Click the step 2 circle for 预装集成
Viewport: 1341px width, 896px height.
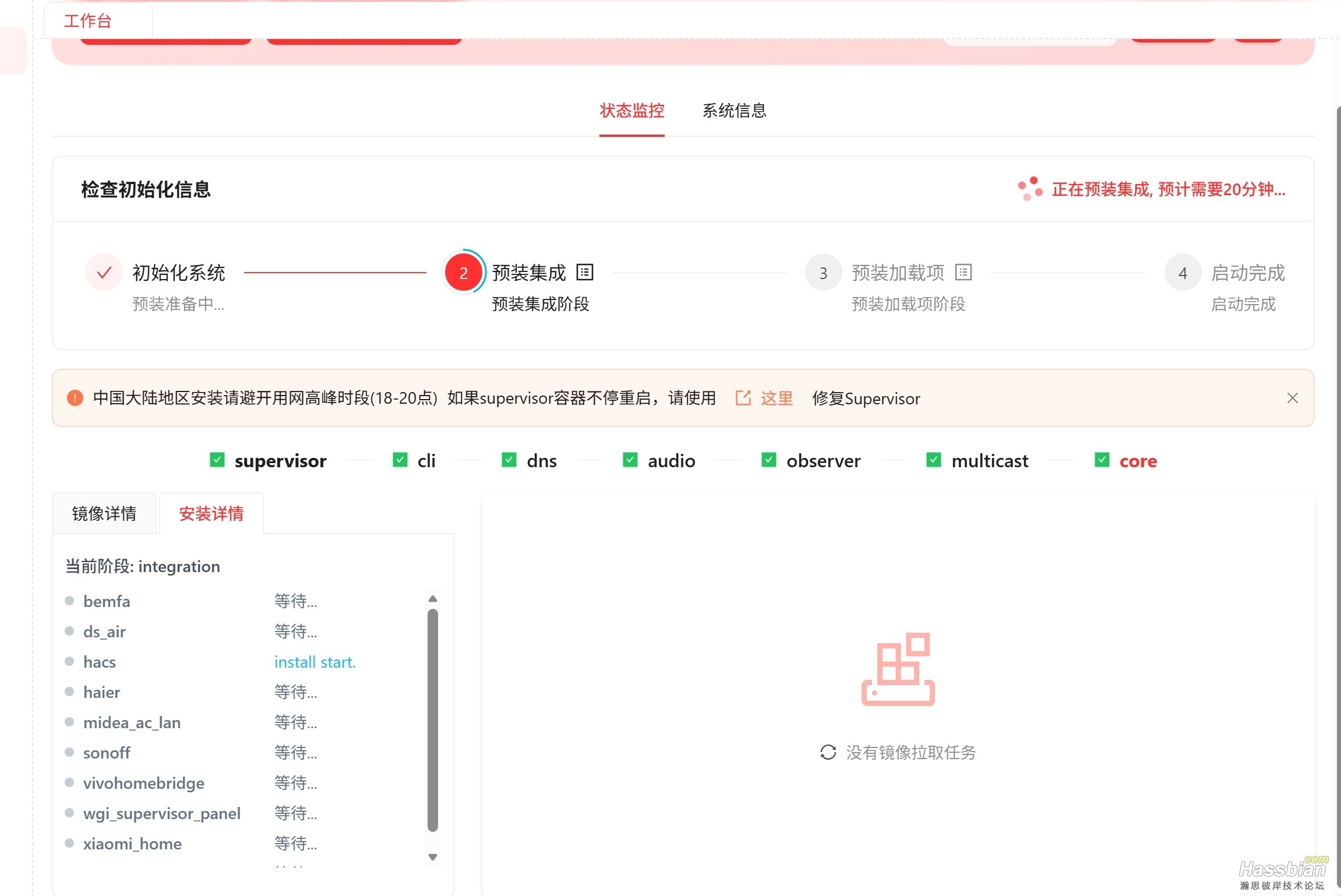coord(464,272)
